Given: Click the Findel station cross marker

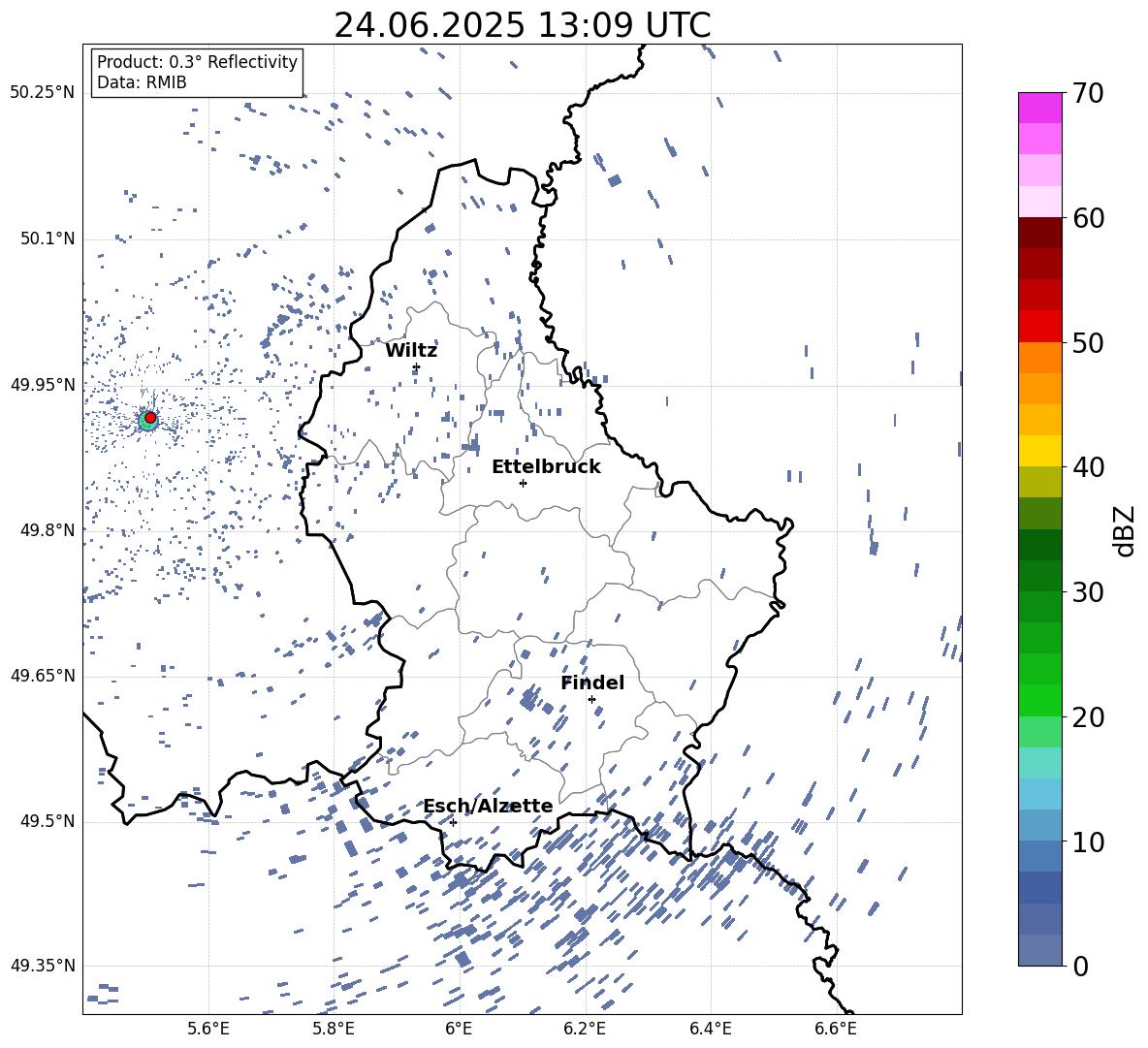Looking at the screenshot, I should [591, 700].
